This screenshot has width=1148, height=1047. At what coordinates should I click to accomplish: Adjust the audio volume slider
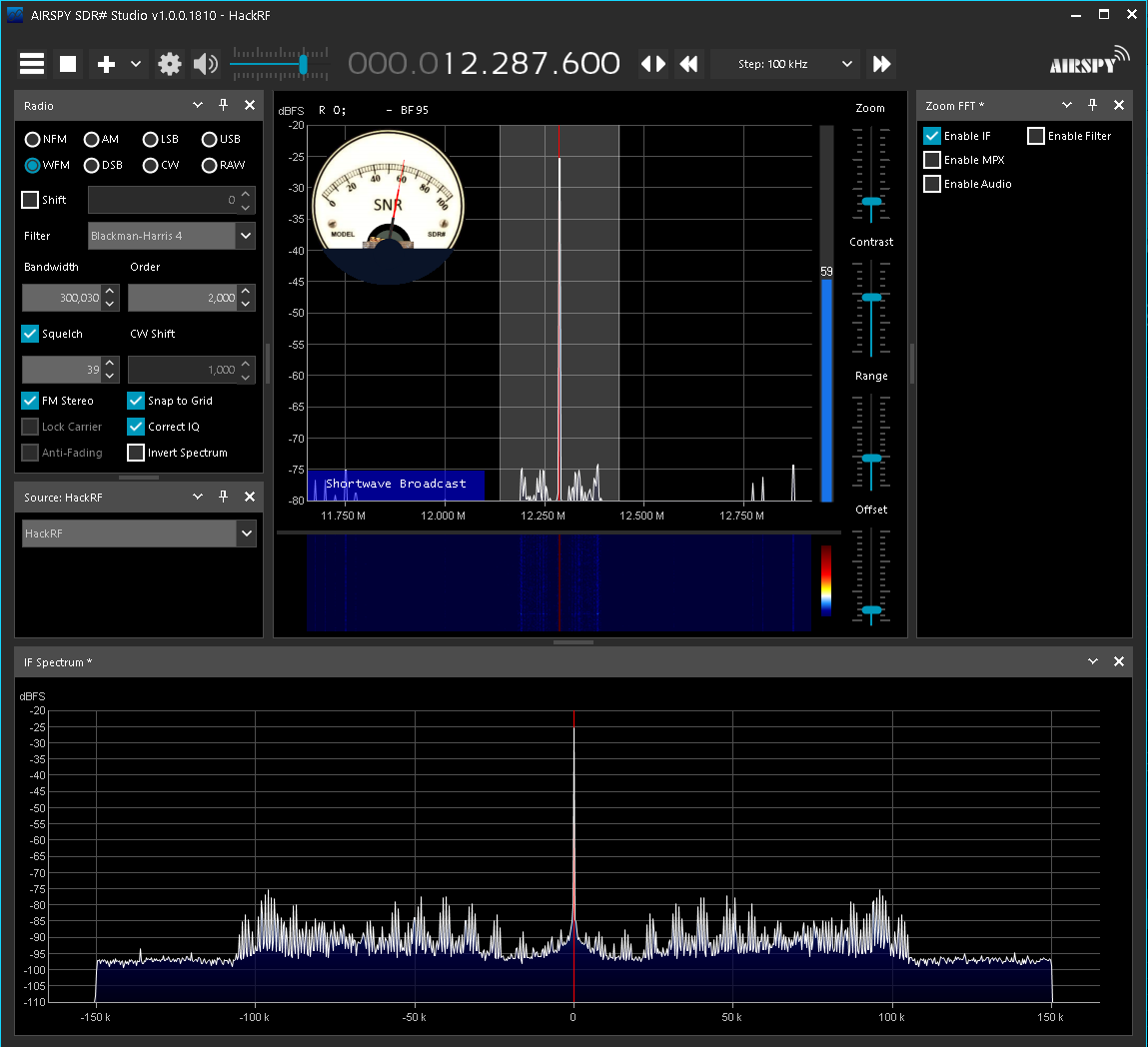pyautogui.click(x=303, y=64)
